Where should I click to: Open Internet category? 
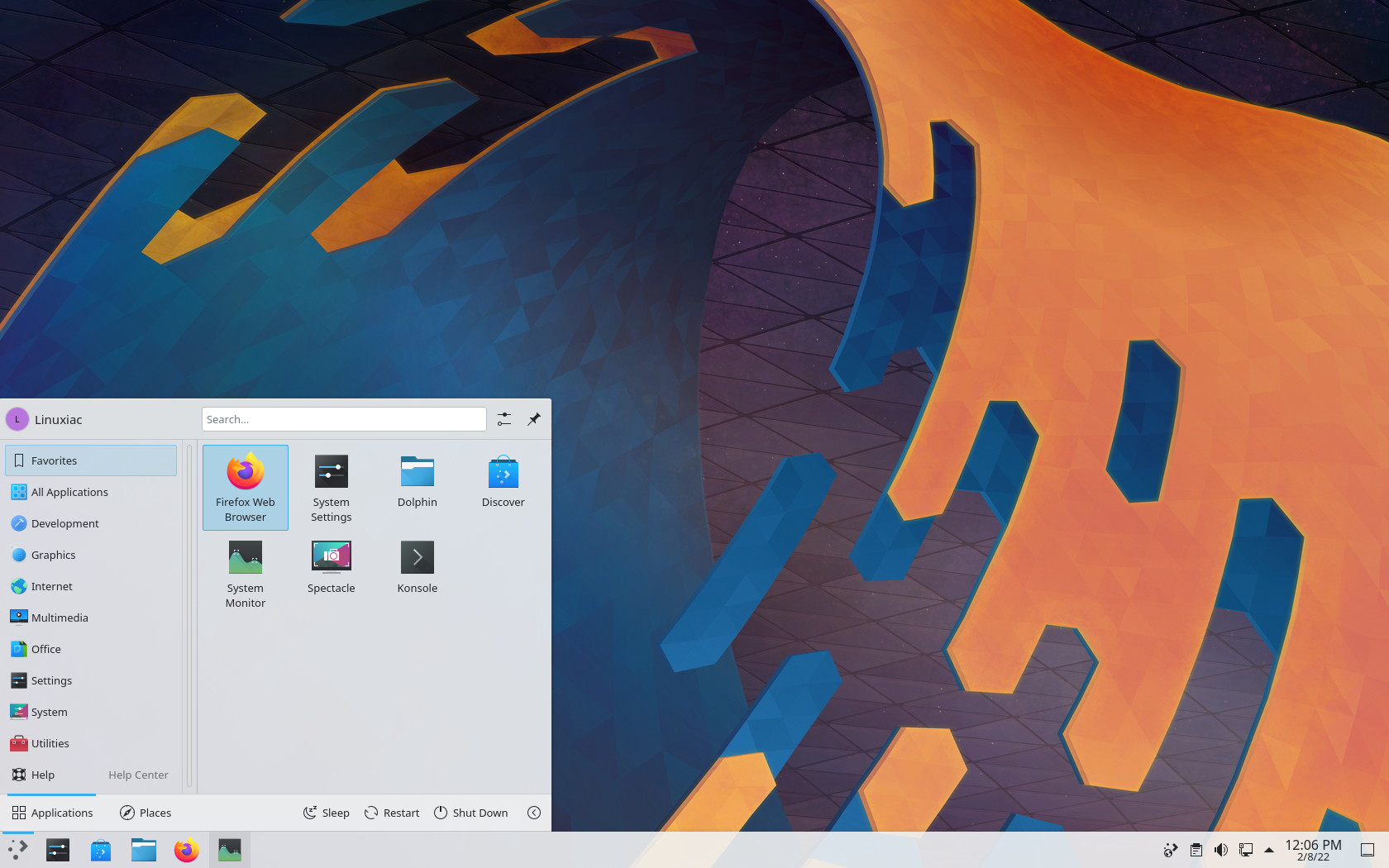(91, 586)
